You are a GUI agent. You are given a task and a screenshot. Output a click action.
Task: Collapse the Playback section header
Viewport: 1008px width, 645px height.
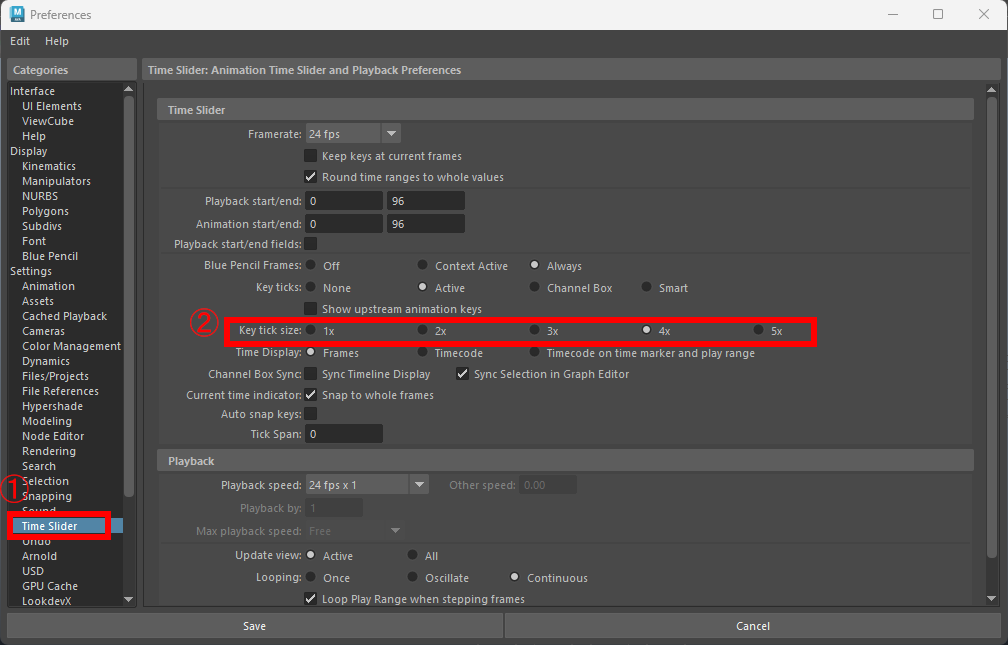tap(565, 461)
